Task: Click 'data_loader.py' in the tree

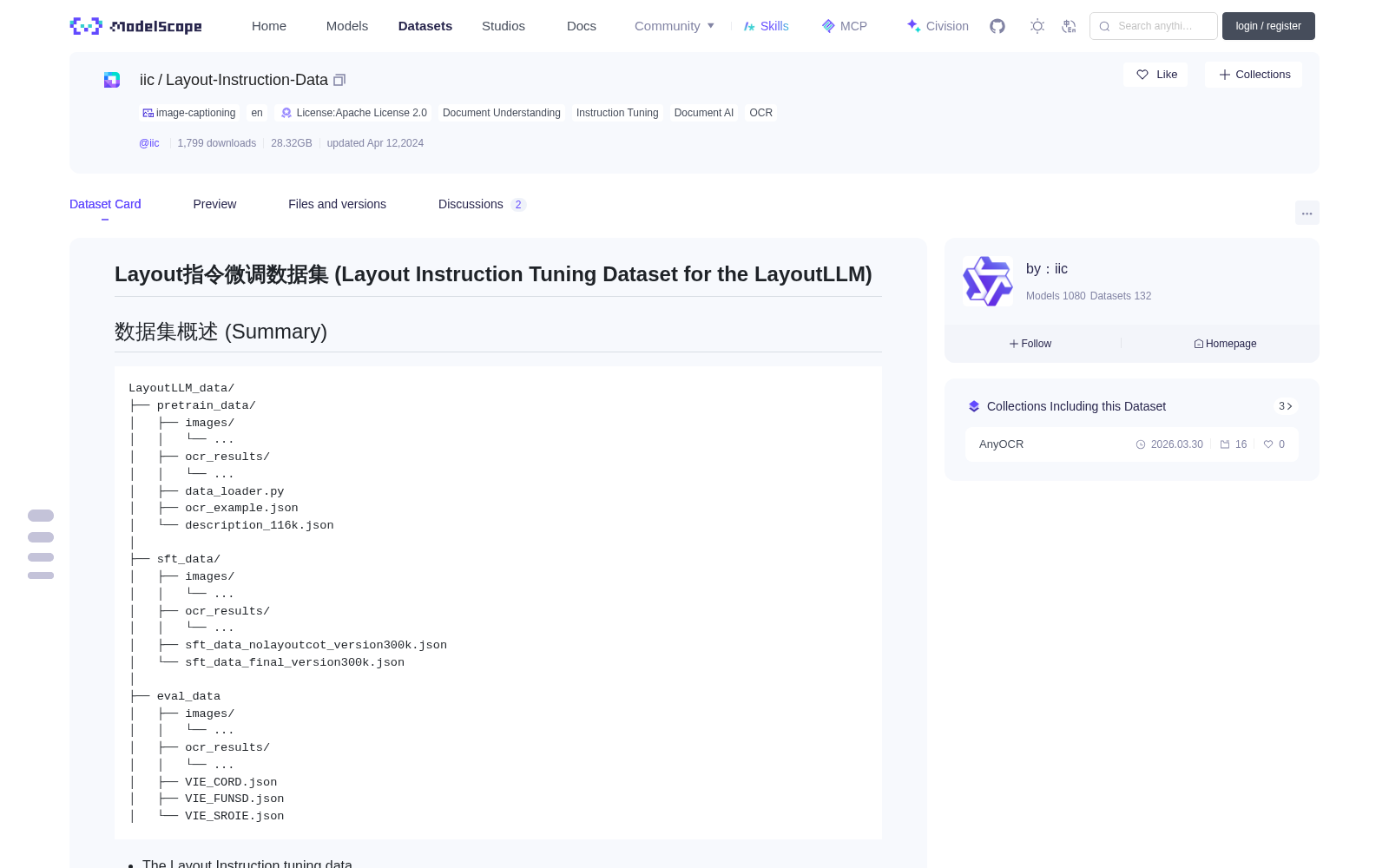Action: [234, 491]
